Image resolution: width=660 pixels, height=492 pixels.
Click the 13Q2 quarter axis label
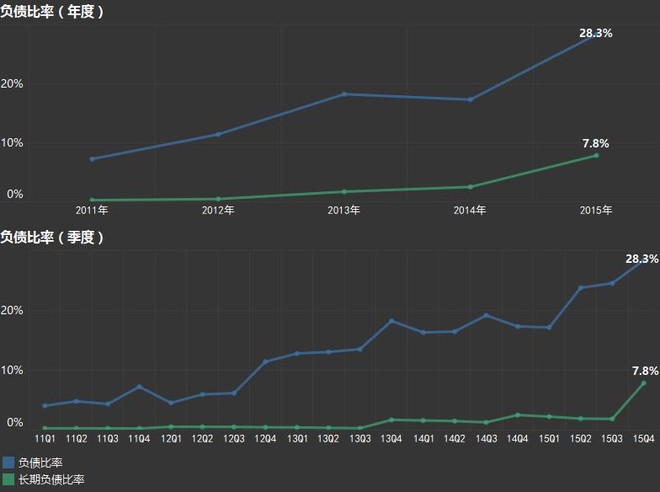click(x=328, y=439)
